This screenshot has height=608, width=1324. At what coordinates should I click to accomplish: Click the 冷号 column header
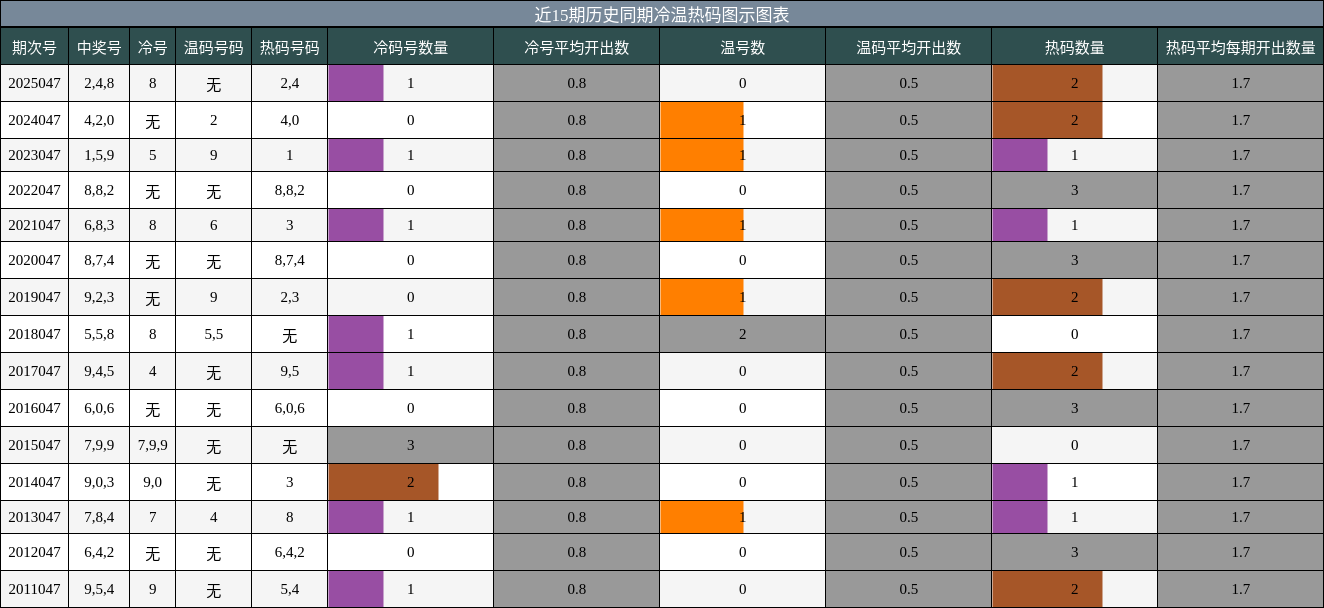point(152,46)
